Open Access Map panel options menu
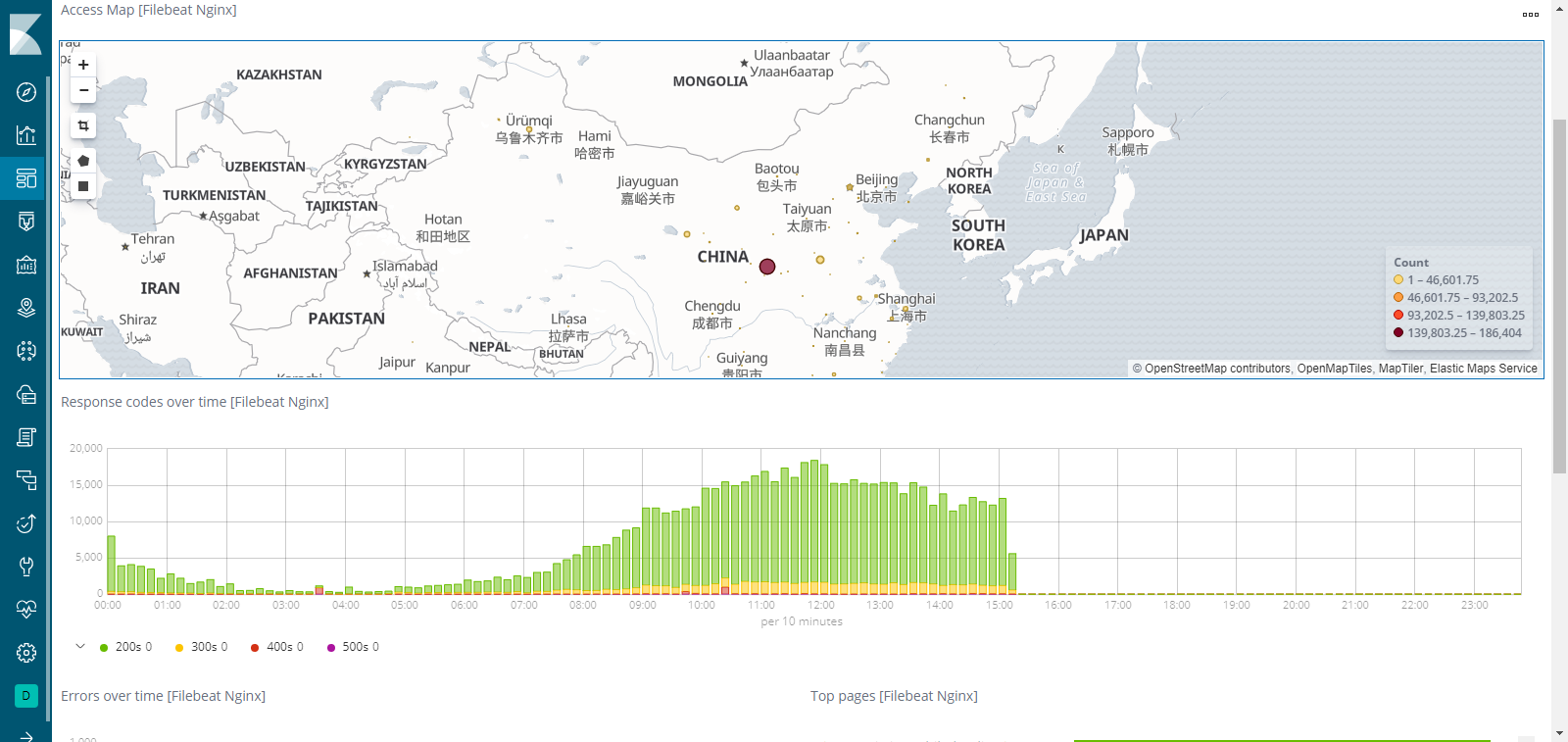Screen dimensions: 1568x742 tap(1531, 14)
